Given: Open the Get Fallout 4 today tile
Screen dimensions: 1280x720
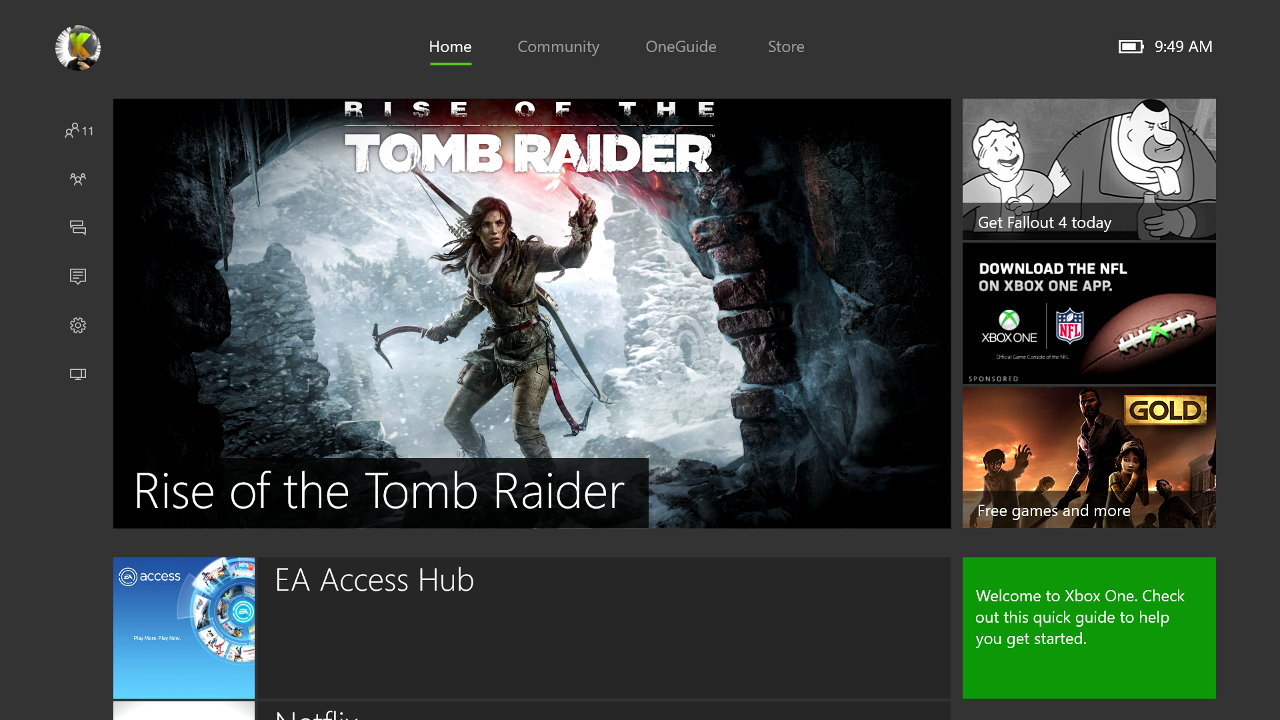Looking at the screenshot, I should pyautogui.click(x=1089, y=169).
